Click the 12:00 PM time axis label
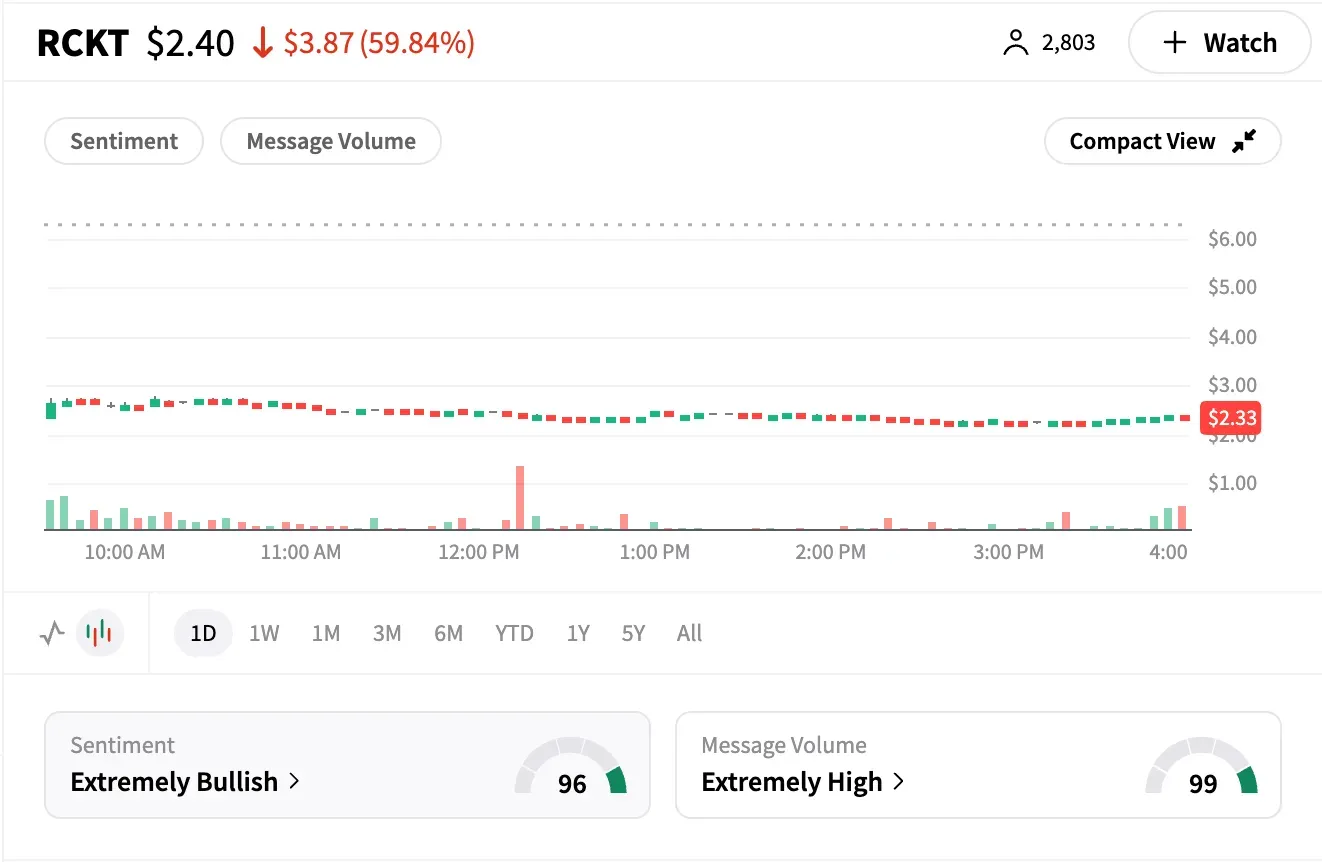This screenshot has width=1322, height=862. point(478,552)
